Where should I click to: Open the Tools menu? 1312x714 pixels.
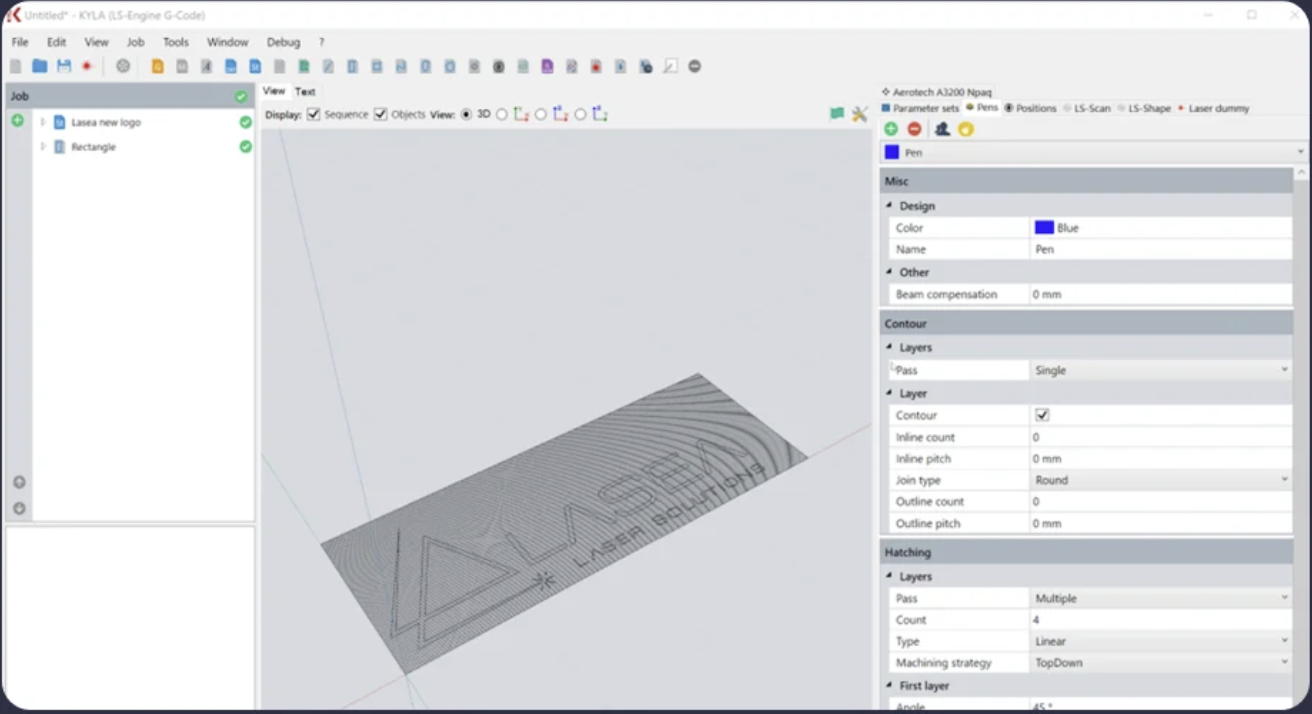176,42
